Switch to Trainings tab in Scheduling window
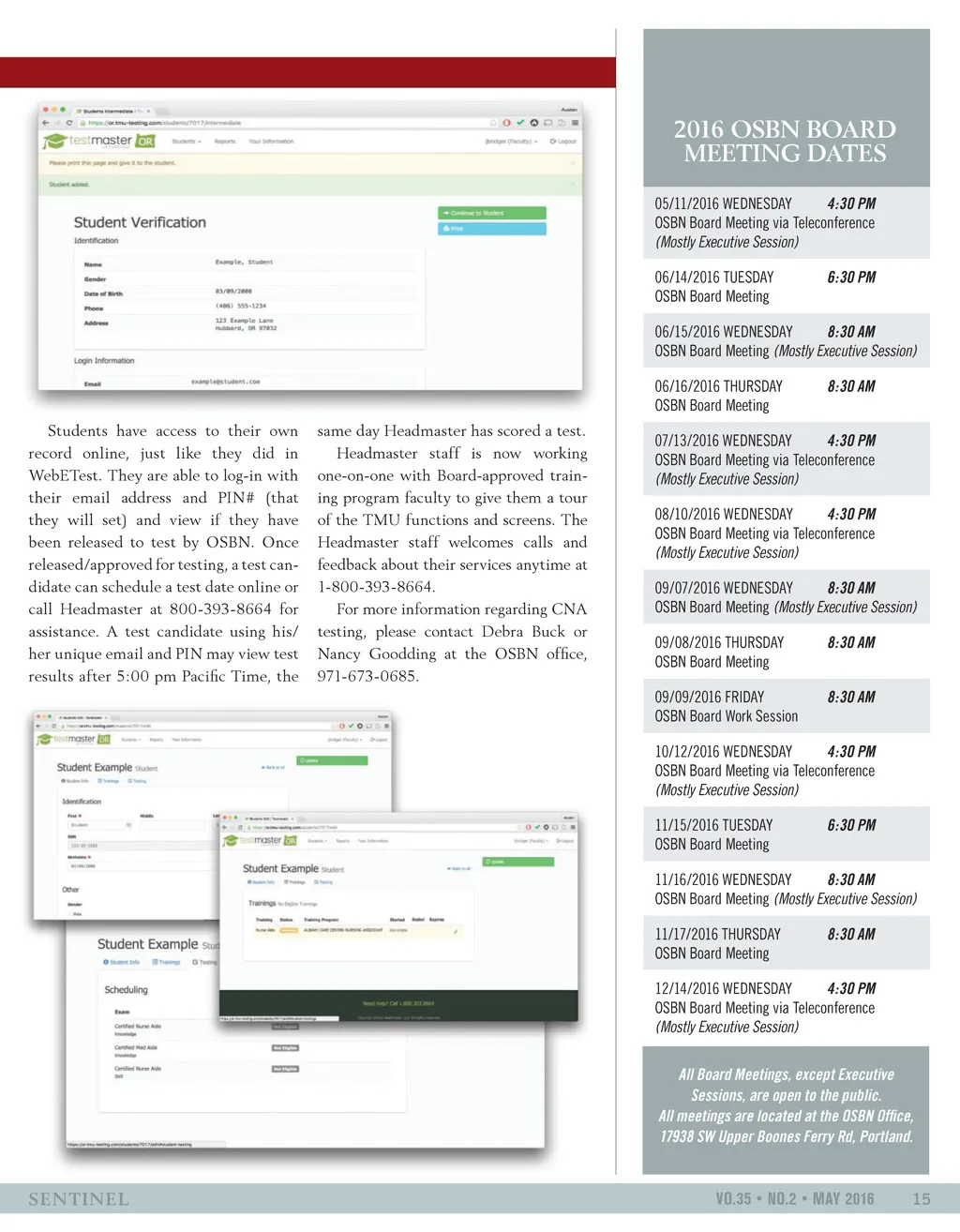This screenshot has width=960, height=1232. click(x=167, y=963)
